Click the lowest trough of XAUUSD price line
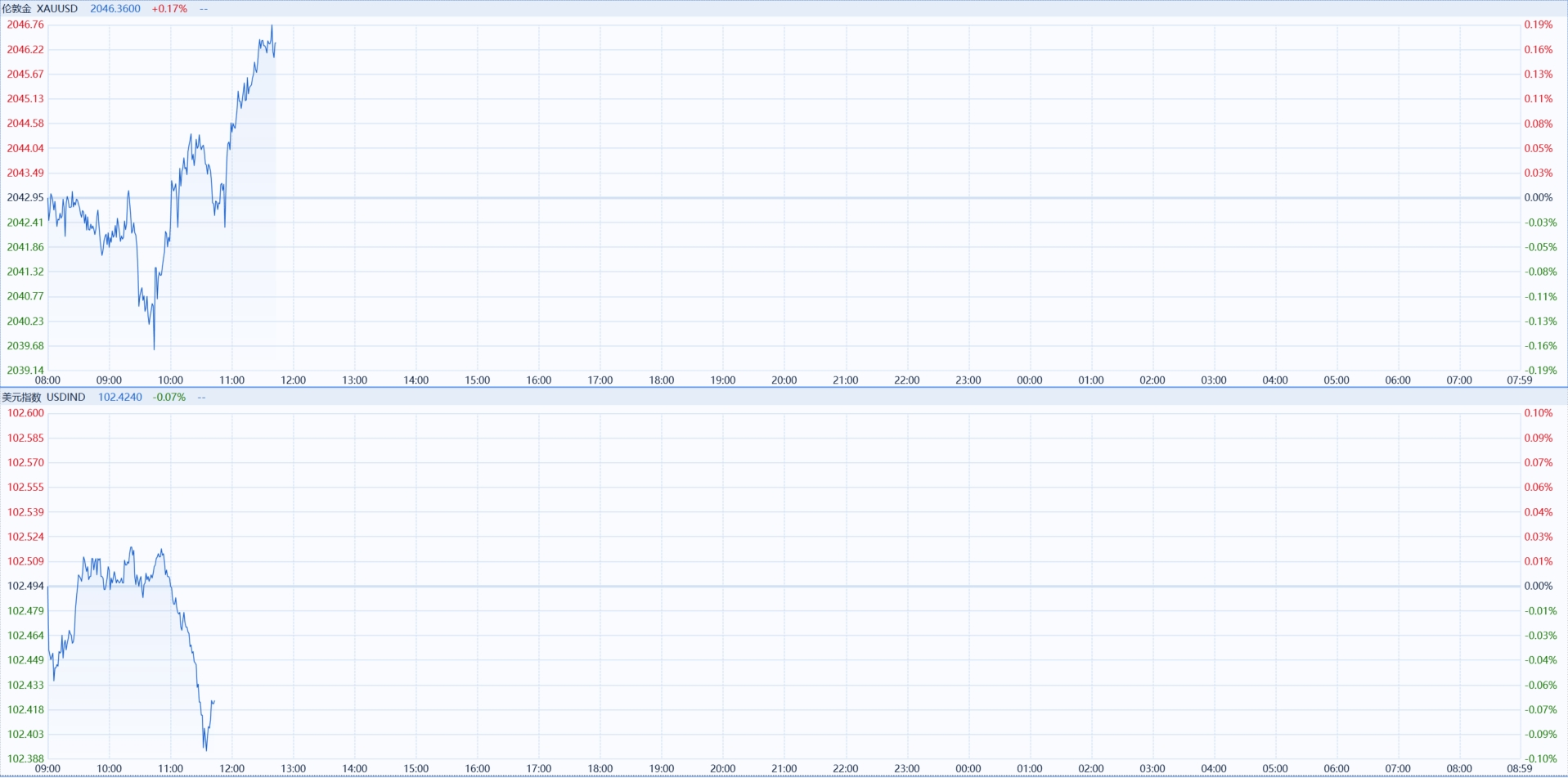This screenshot has width=1568, height=778. click(x=154, y=349)
